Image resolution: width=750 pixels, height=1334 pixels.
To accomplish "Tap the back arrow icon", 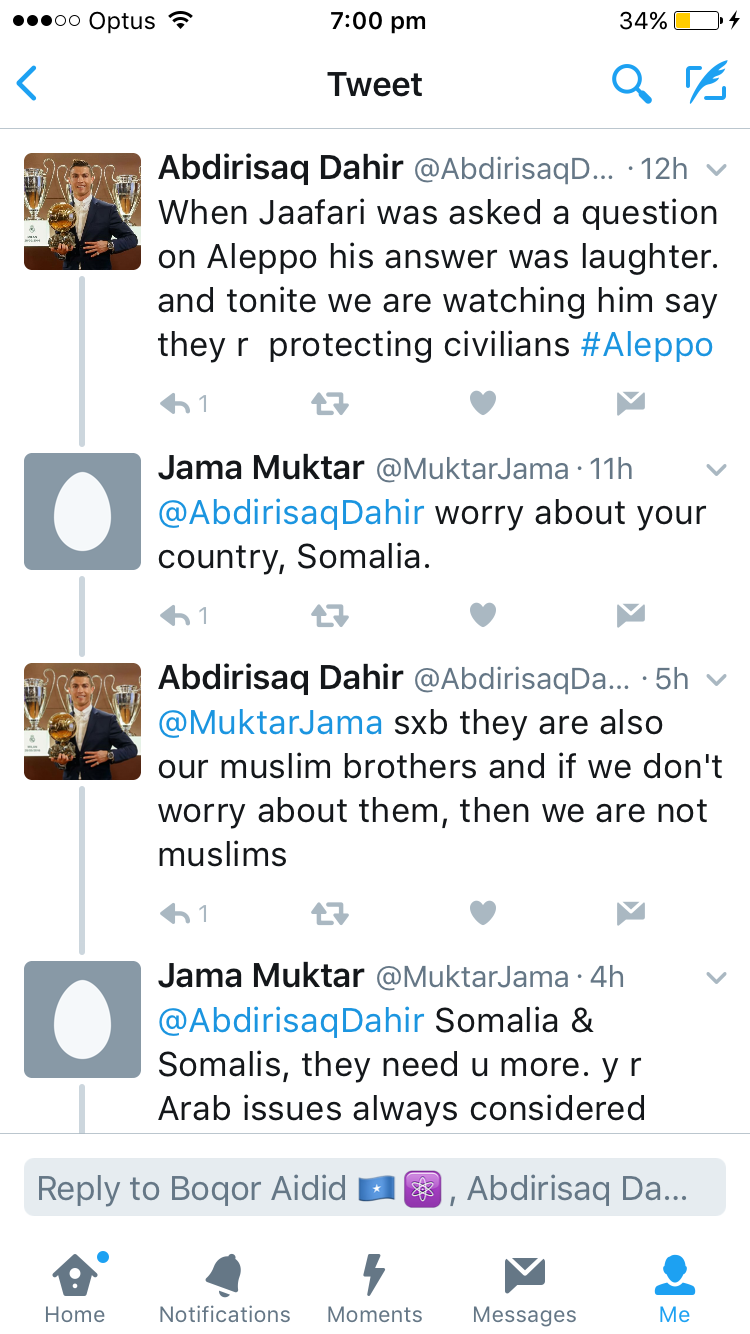I will coord(27,84).
